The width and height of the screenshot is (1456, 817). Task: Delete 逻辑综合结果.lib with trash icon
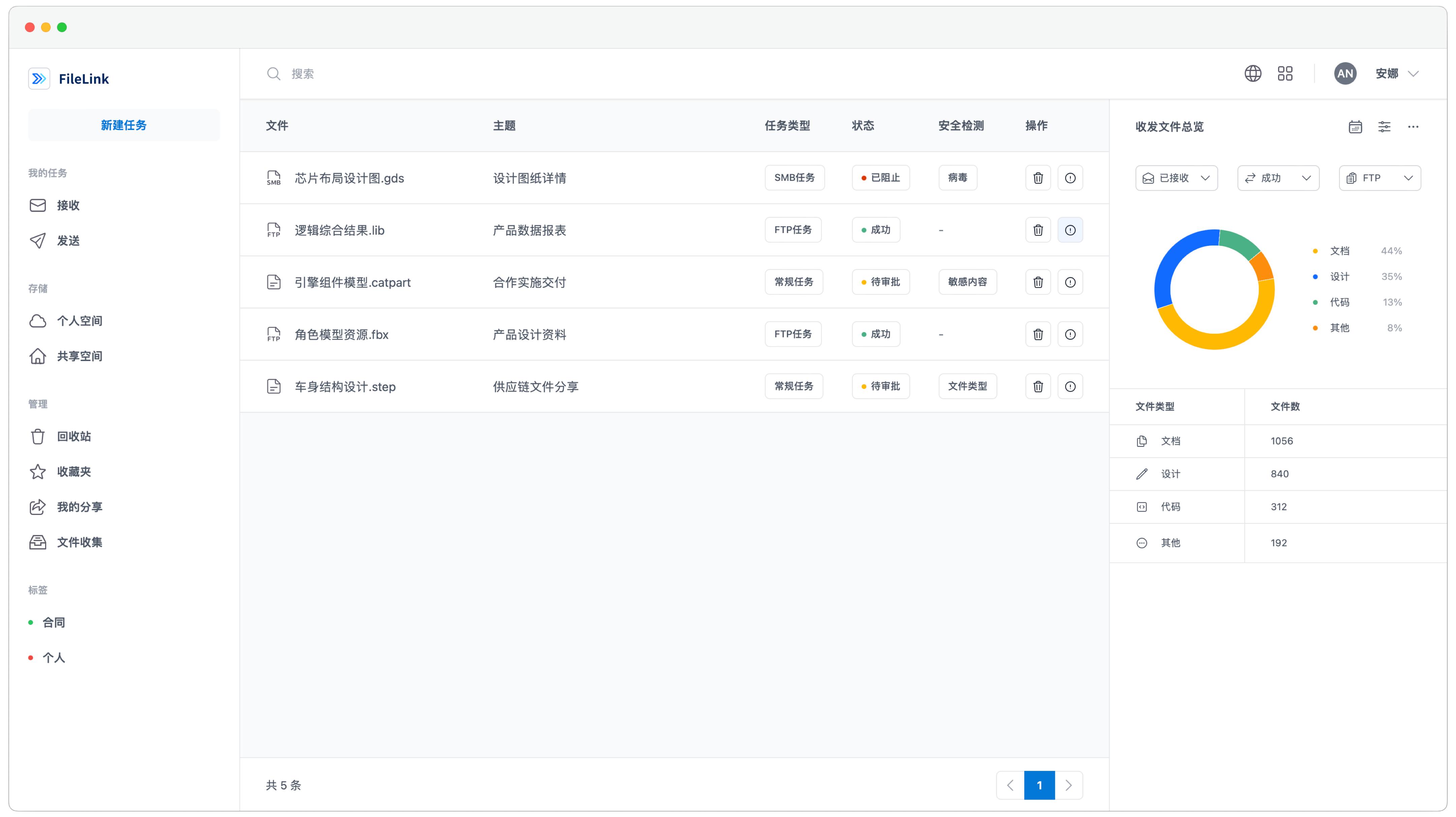[1038, 230]
